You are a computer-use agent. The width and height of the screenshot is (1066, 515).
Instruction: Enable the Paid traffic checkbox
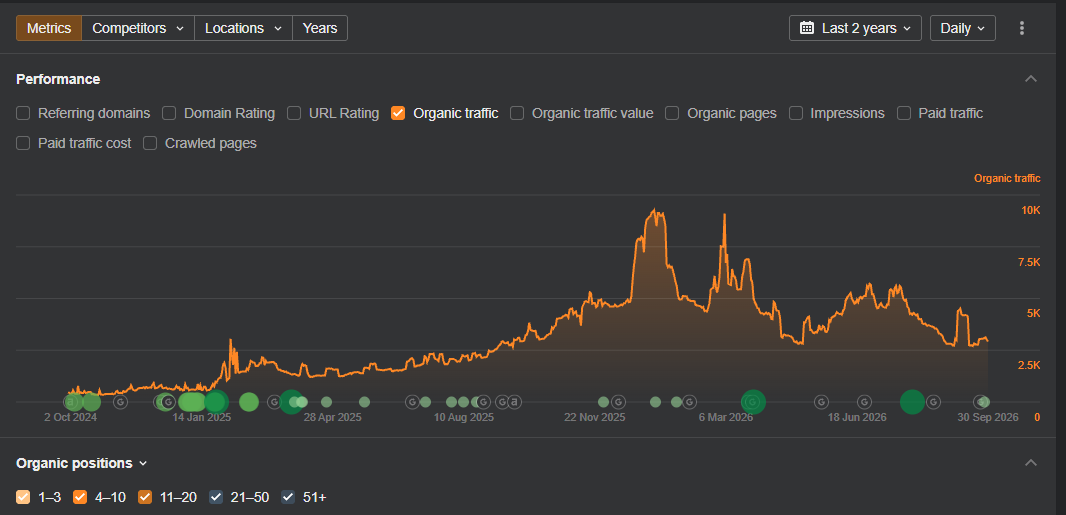click(x=904, y=113)
